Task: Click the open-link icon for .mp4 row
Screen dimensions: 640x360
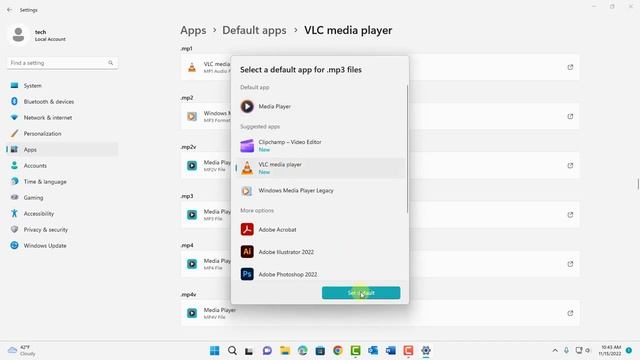Action: point(570,264)
